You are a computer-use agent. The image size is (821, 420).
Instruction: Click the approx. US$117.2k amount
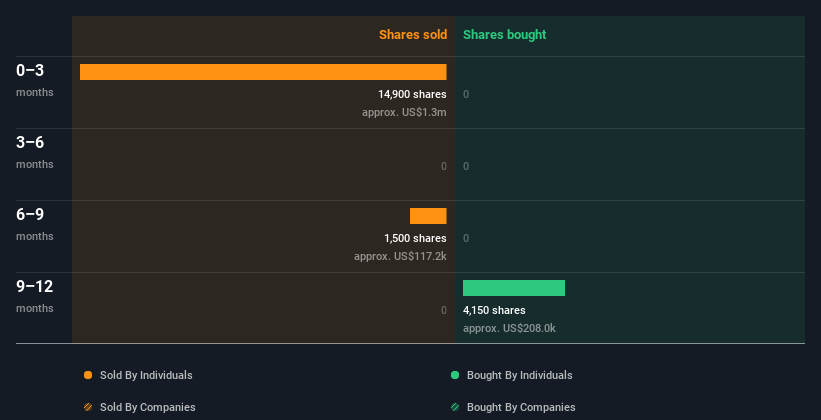pyautogui.click(x=400, y=256)
